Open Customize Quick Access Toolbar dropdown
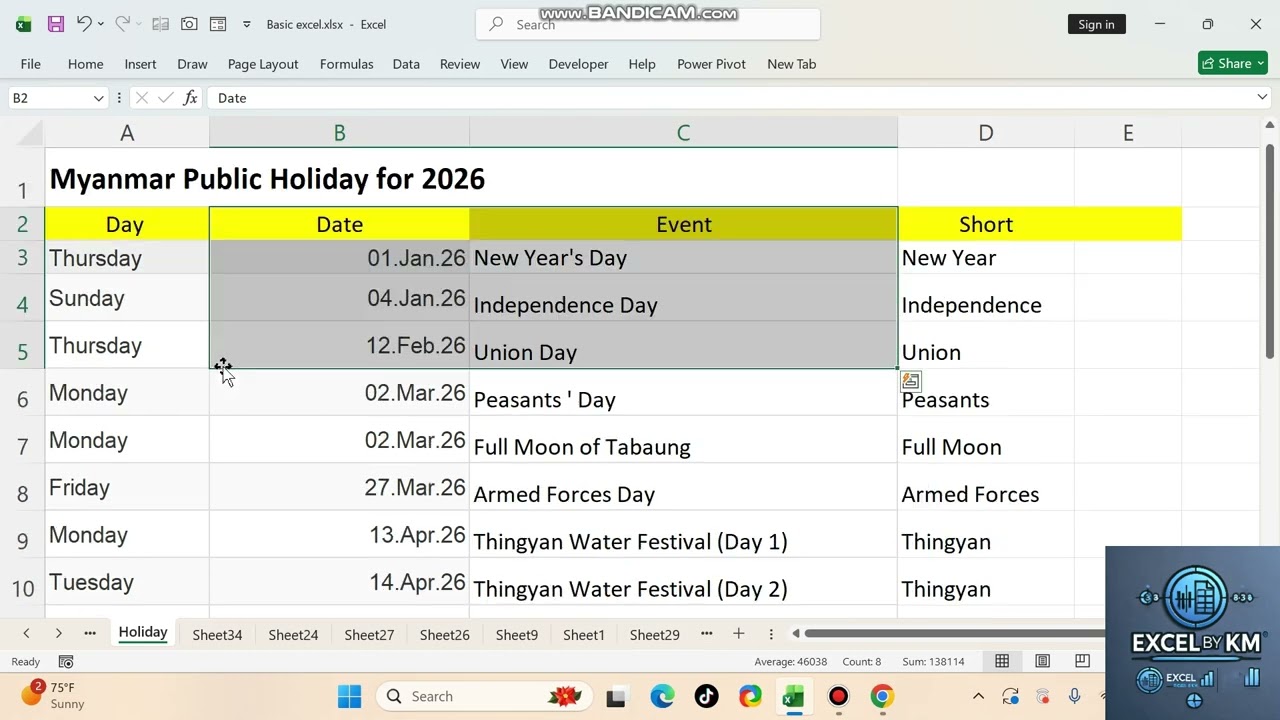This screenshot has height=720, width=1280. click(x=246, y=24)
